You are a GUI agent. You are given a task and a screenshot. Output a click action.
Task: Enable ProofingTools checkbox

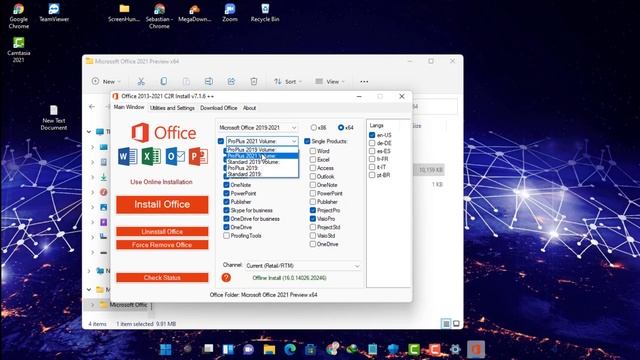coord(226,236)
